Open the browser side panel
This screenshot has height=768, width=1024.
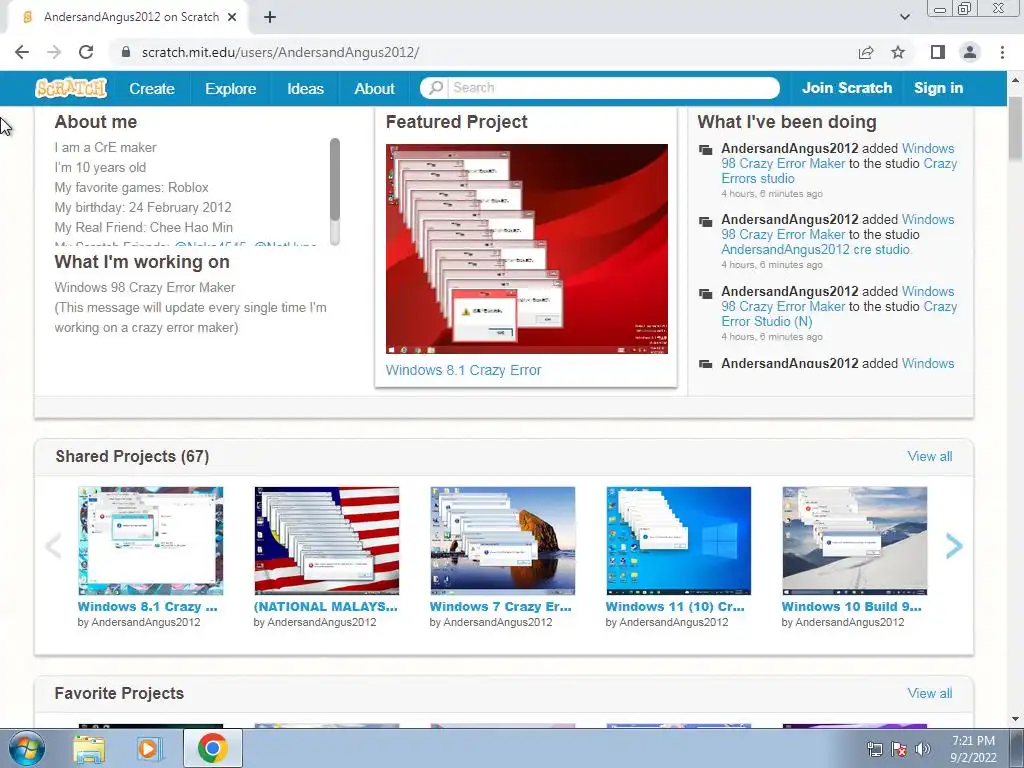[938, 52]
